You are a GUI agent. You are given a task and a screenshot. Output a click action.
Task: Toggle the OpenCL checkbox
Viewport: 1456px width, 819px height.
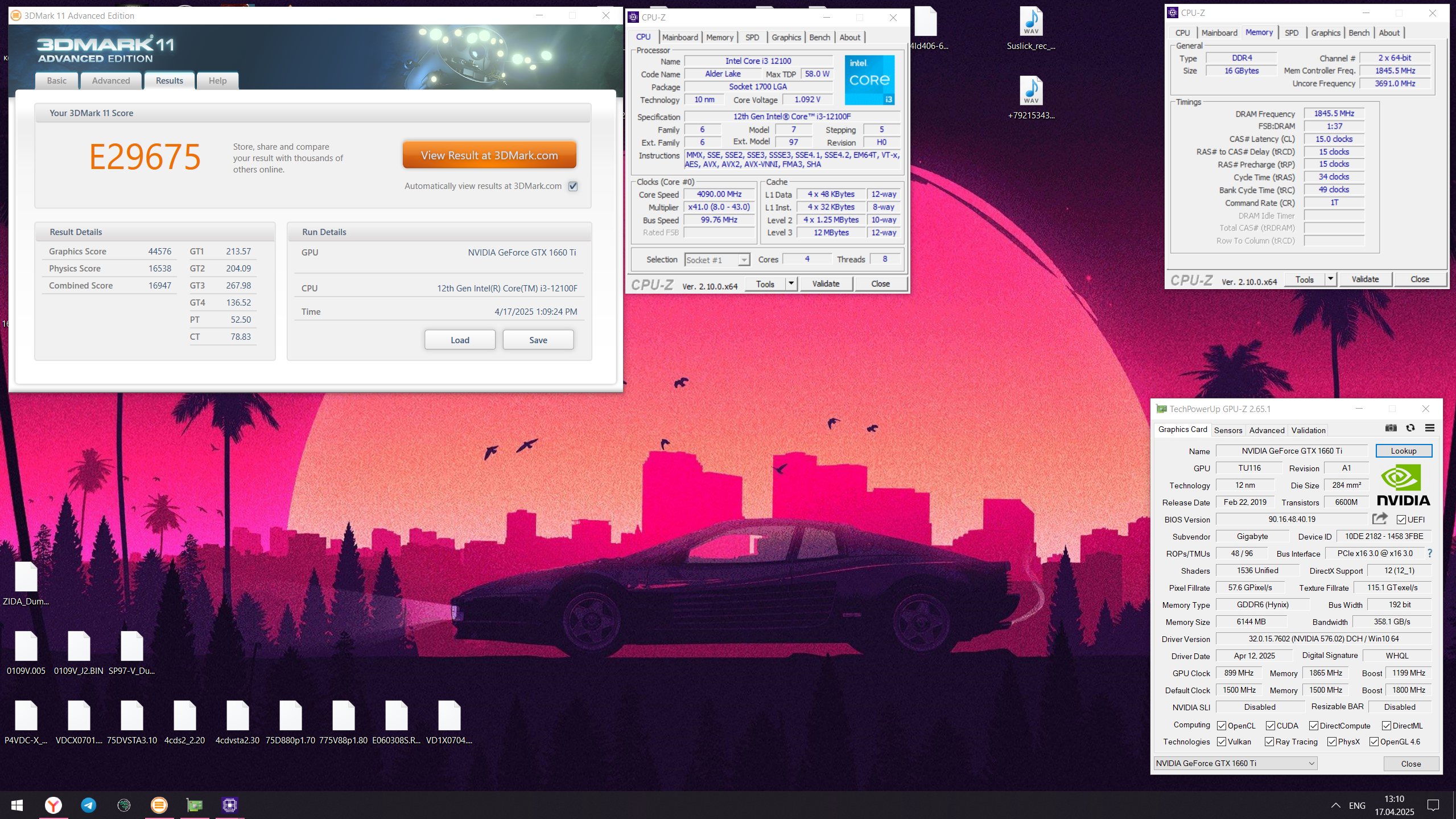click(1222, 726)
